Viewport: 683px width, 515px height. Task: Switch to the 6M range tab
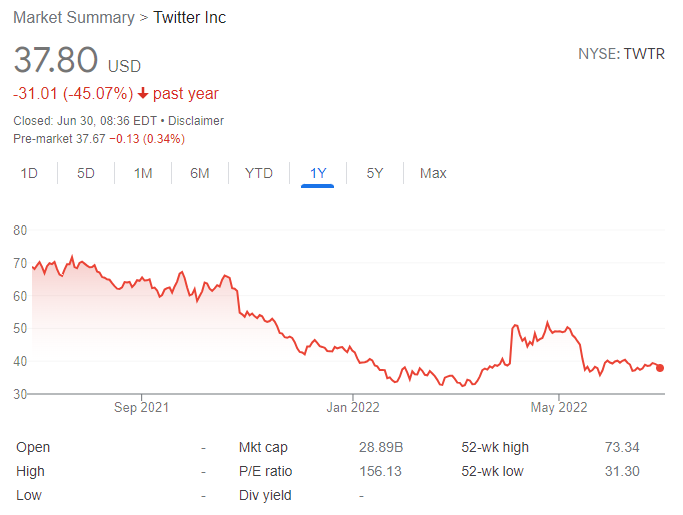click(x=200, y=173)
